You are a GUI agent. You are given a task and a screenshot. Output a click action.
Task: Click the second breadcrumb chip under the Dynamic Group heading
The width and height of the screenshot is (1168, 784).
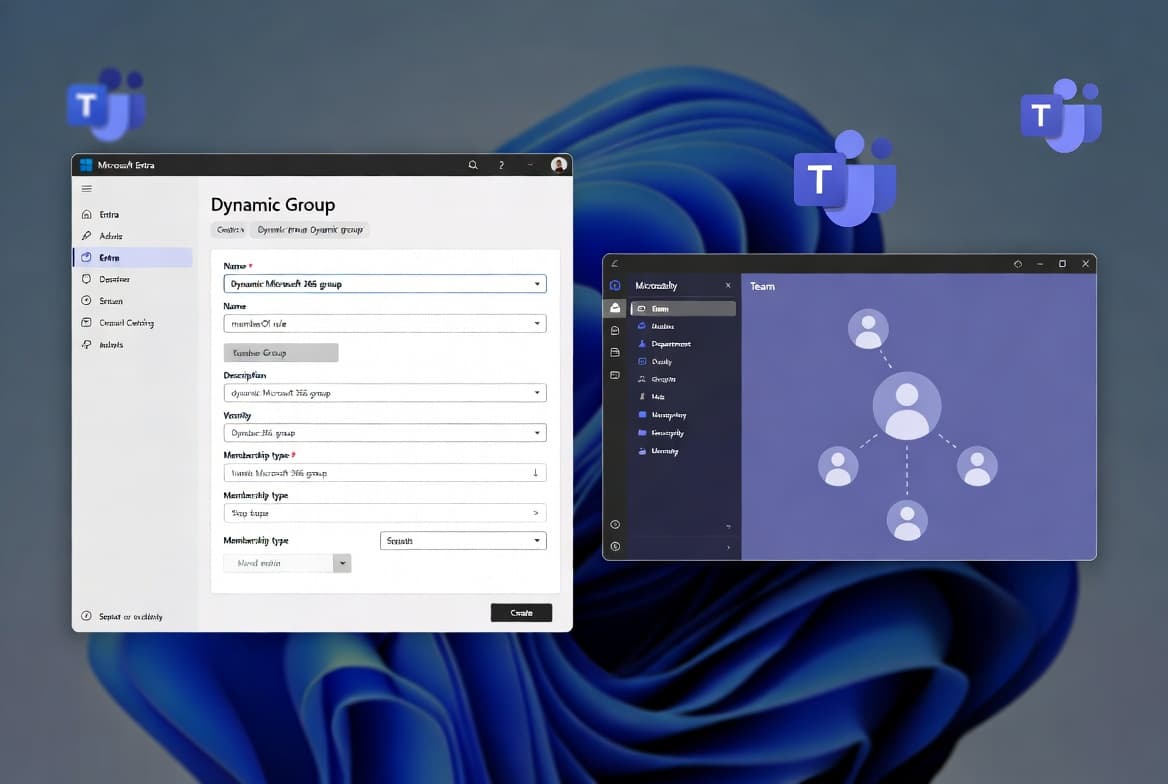point(310,230)
